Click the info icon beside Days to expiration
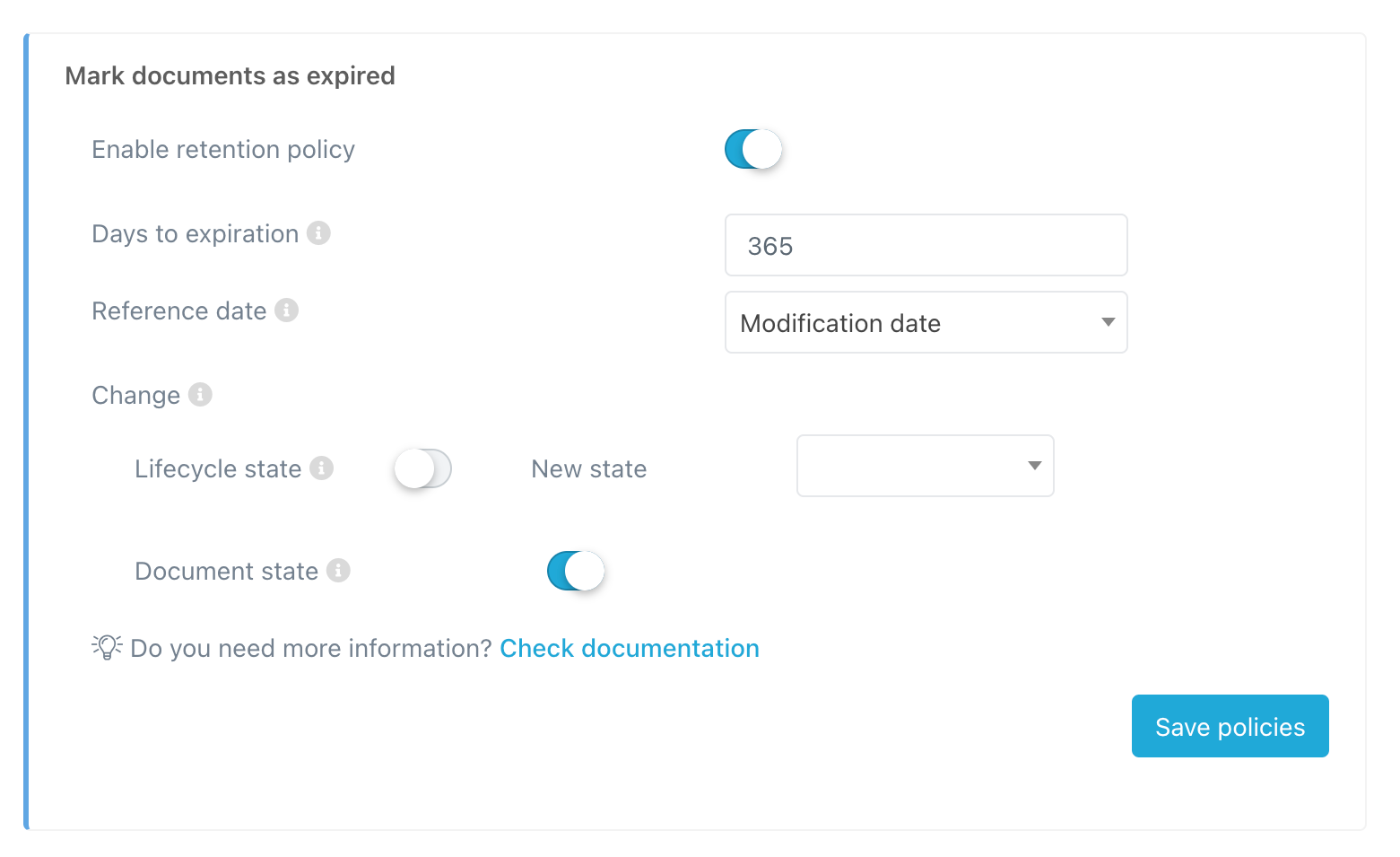1400x857 pixels. coord(318,233)
